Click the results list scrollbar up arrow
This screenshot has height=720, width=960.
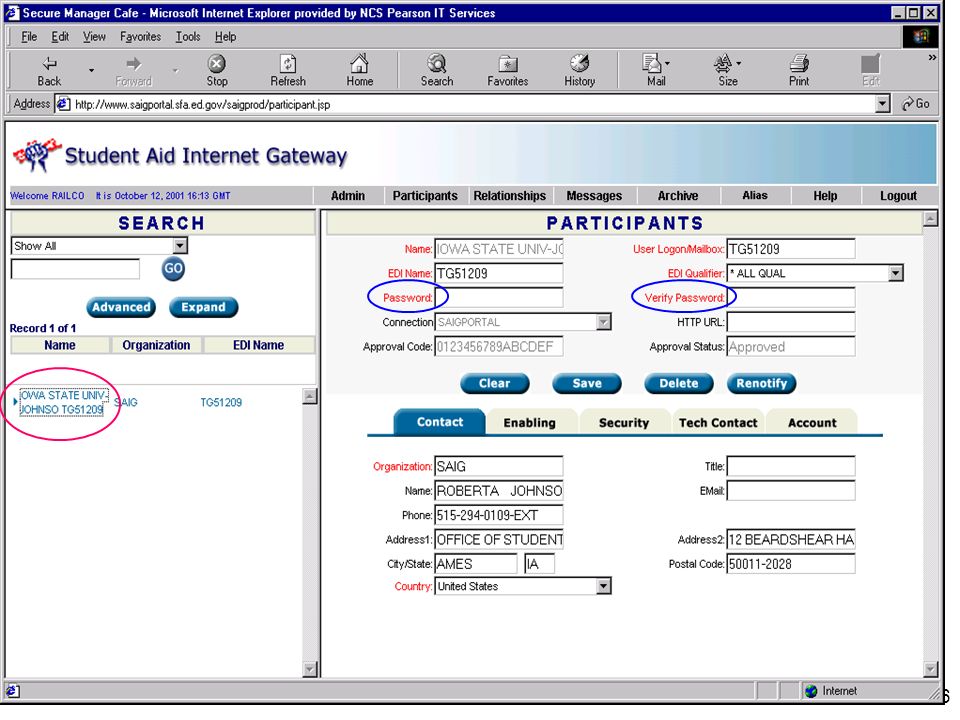(x=310, y=396)
